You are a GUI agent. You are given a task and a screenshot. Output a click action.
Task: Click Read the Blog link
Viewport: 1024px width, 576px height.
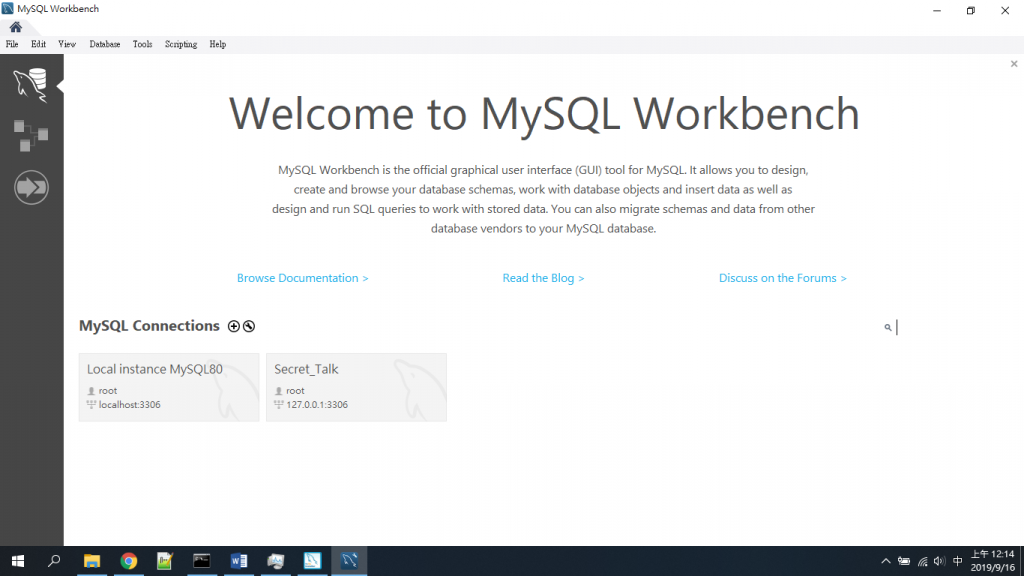[x=543, y=278]
